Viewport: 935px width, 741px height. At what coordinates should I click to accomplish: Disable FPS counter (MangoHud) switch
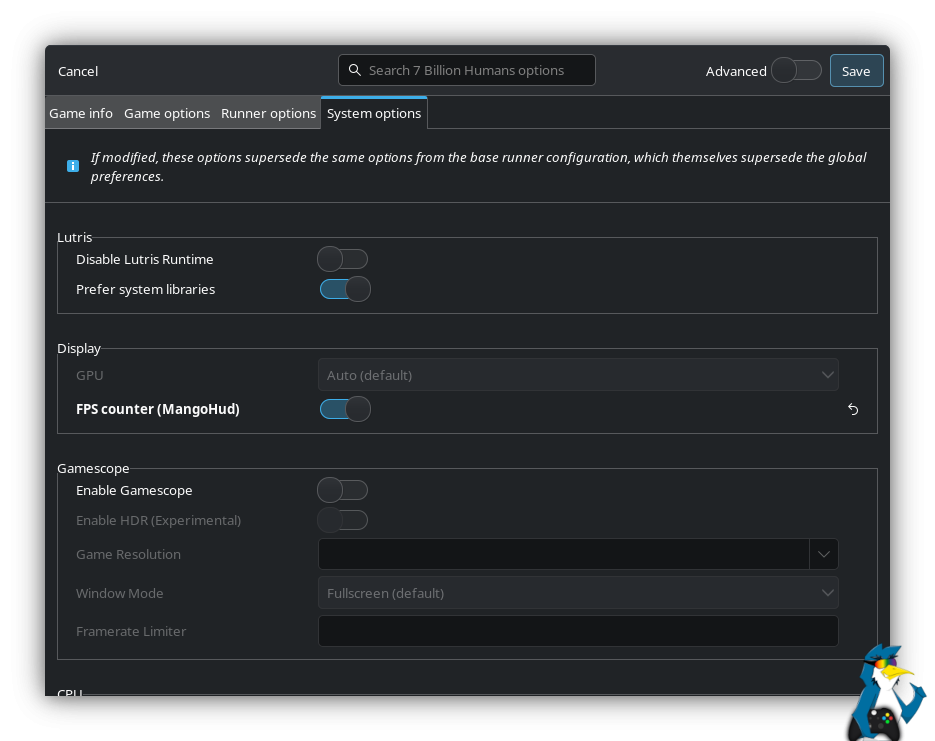coord(344,409)
